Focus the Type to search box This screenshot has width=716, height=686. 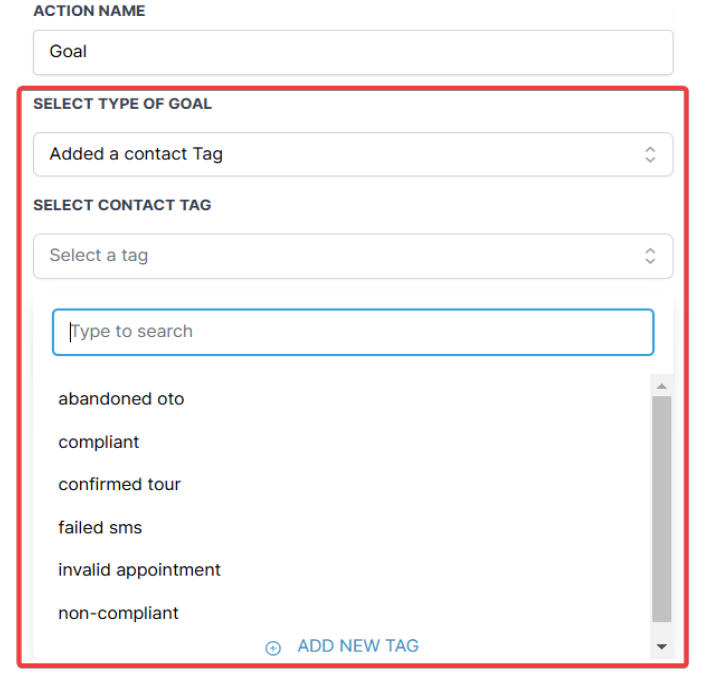pyautogui.click(x=352, y=332)
